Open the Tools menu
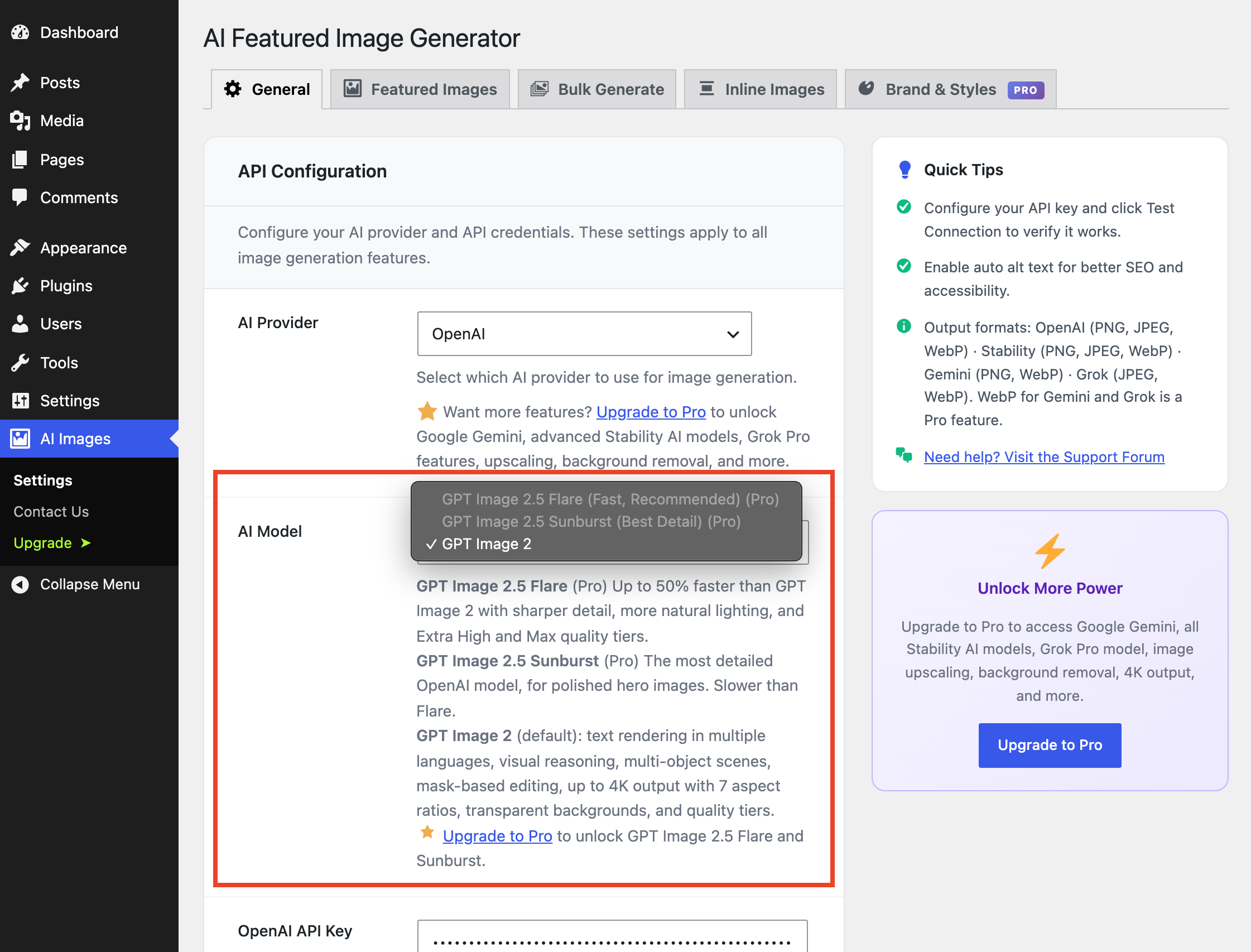Viewport: 1251px width, 952px height. [x=89, y=363]
